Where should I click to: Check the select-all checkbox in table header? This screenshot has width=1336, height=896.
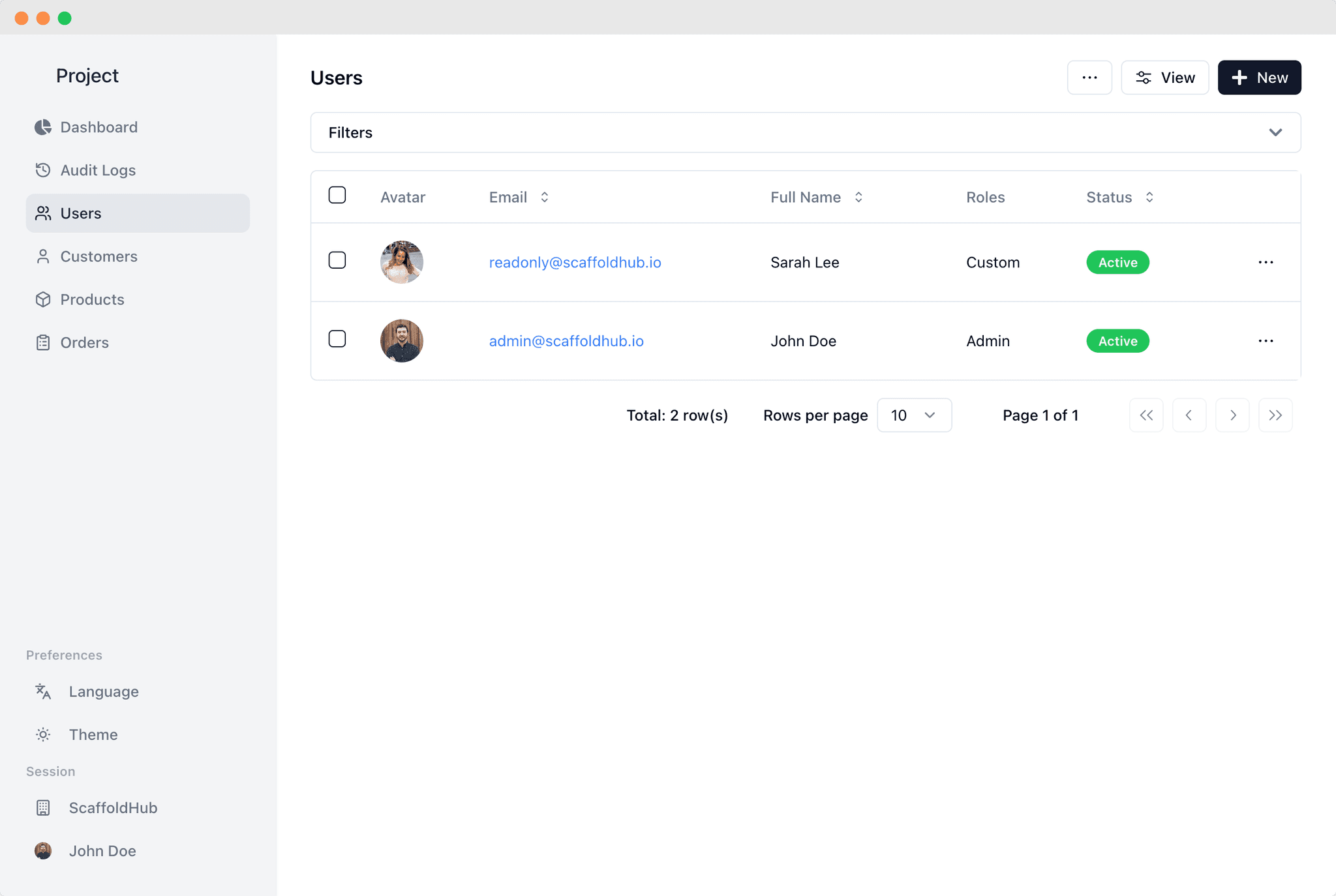(337, 195)
